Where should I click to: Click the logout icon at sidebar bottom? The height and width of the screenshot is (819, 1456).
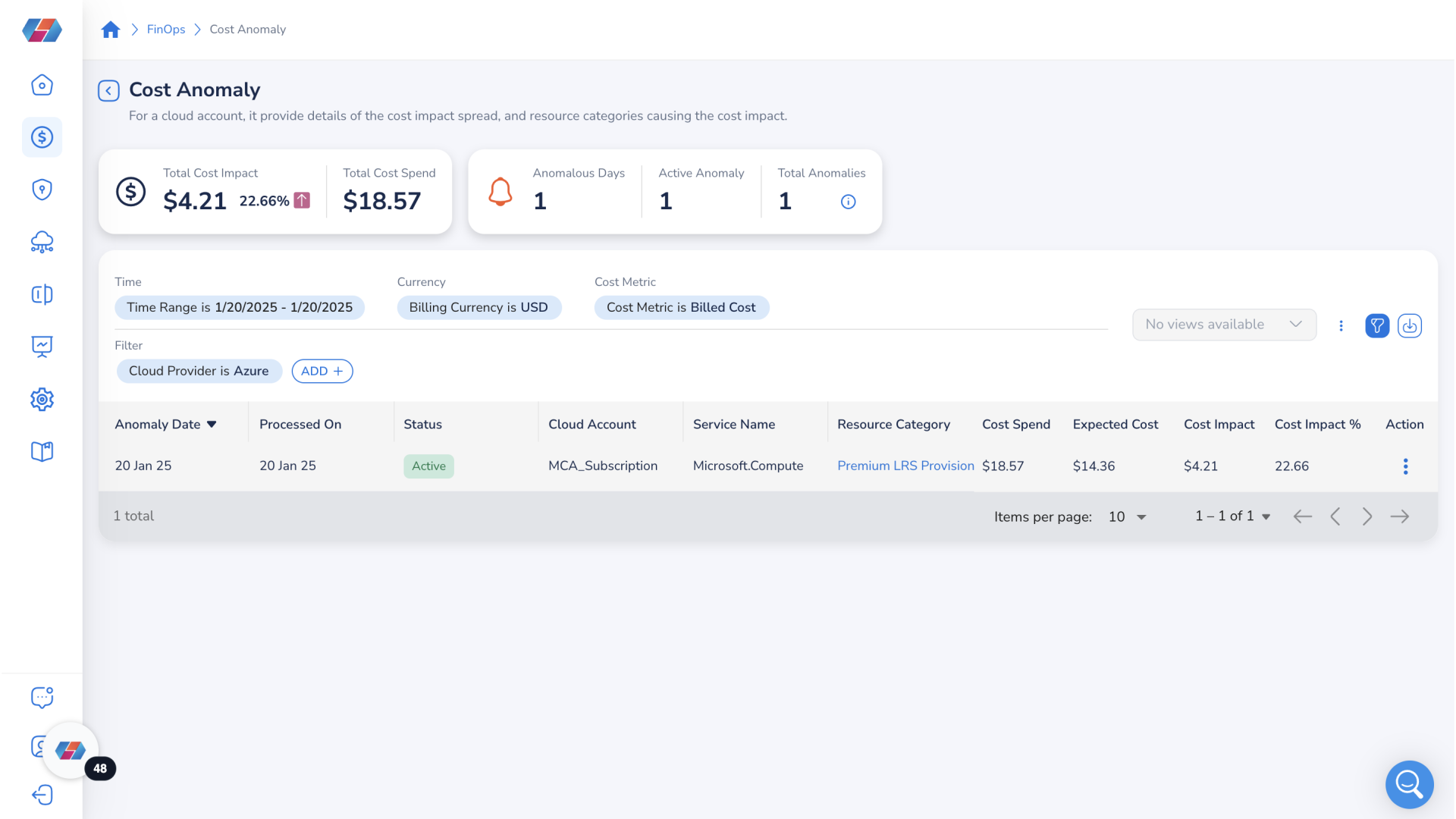pos(42,795)
